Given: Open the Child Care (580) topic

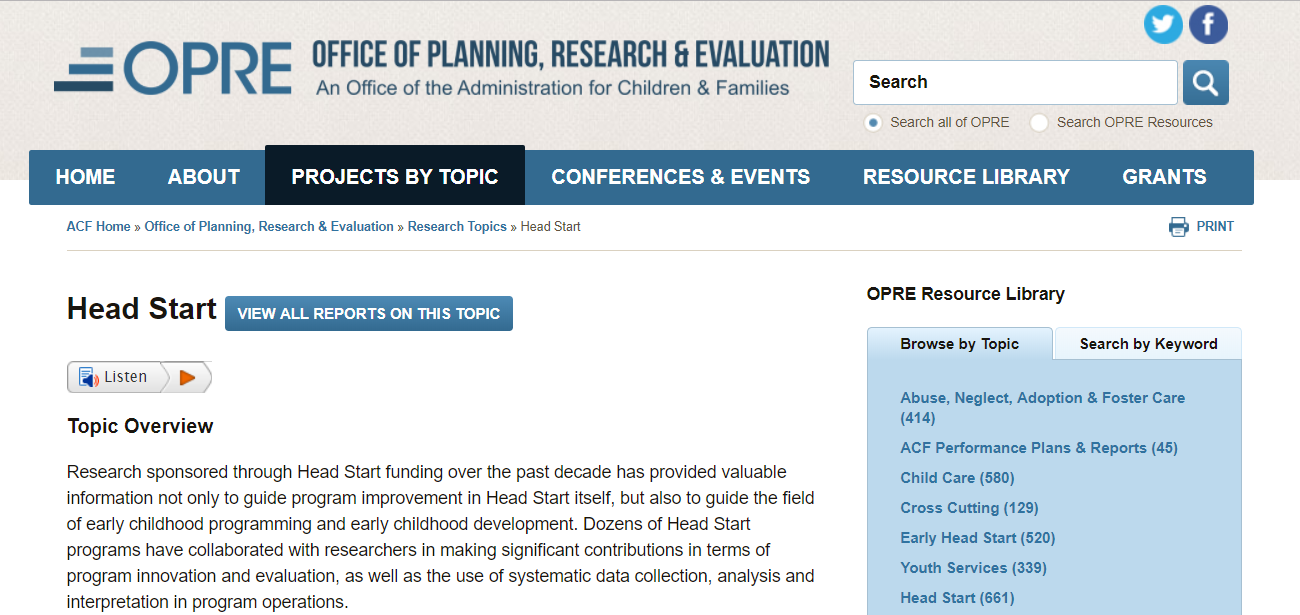Looking at the screenshot, I should (x=957, y=478).
